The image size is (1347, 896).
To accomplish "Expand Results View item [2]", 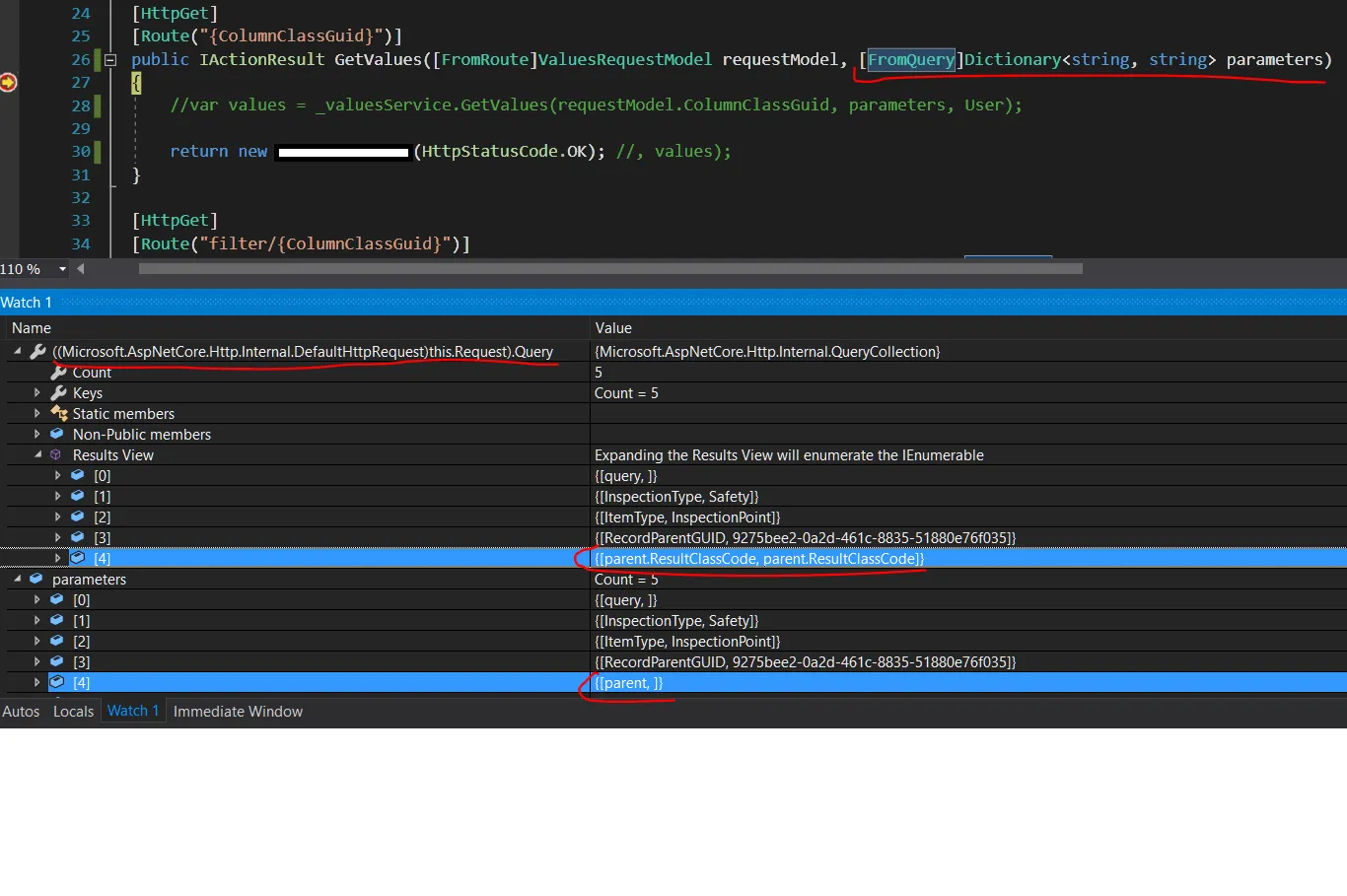I will (x=58, y=517).
